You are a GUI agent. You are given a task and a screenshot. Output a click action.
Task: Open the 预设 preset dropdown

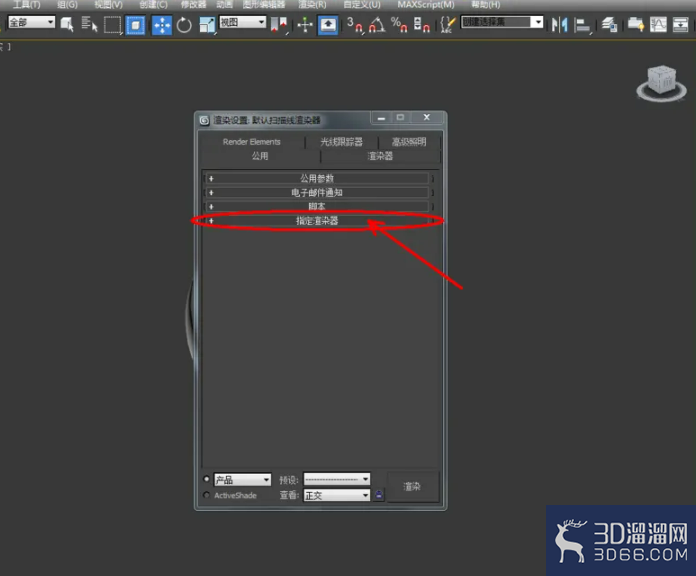click(336, 479)
